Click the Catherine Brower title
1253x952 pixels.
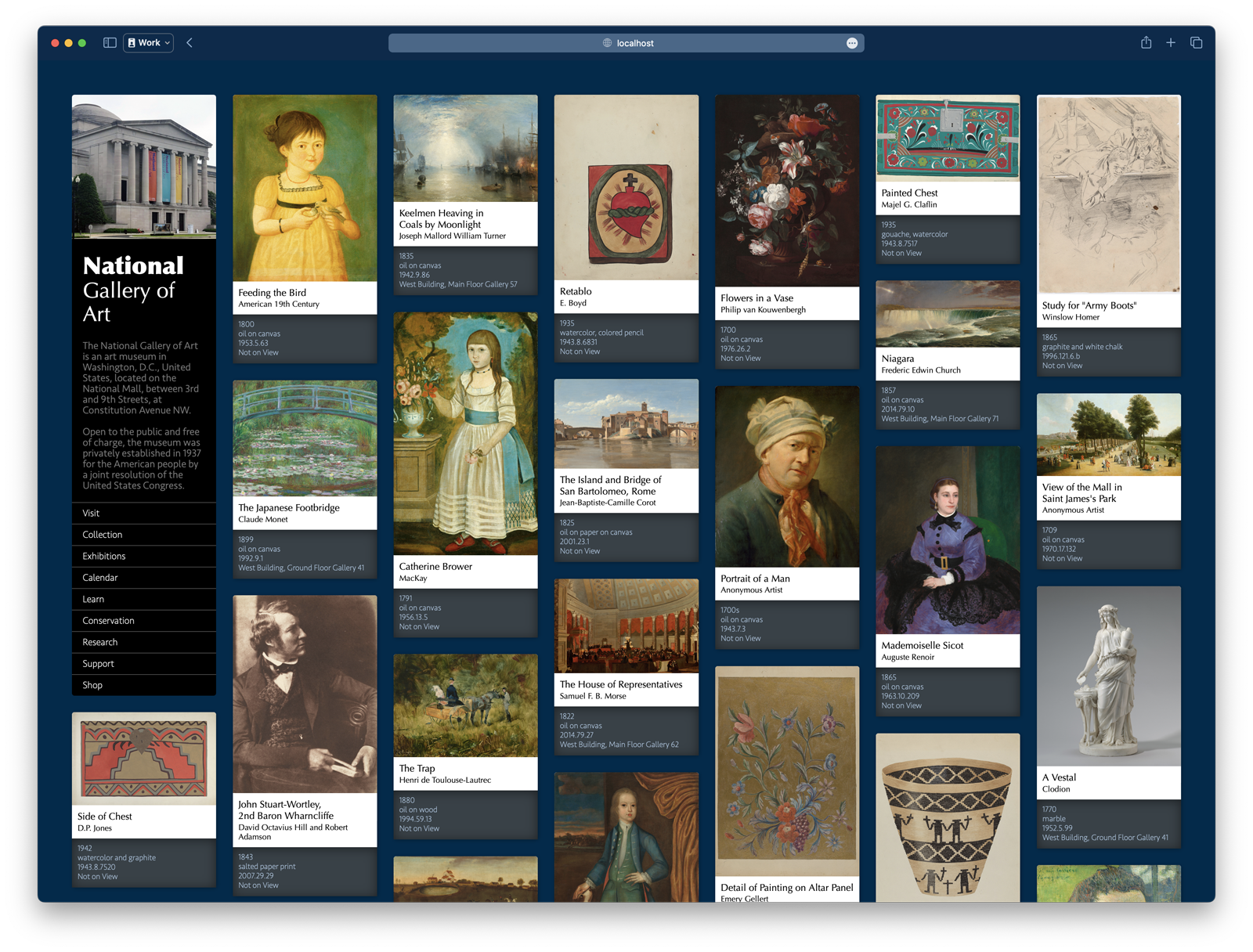435,567
